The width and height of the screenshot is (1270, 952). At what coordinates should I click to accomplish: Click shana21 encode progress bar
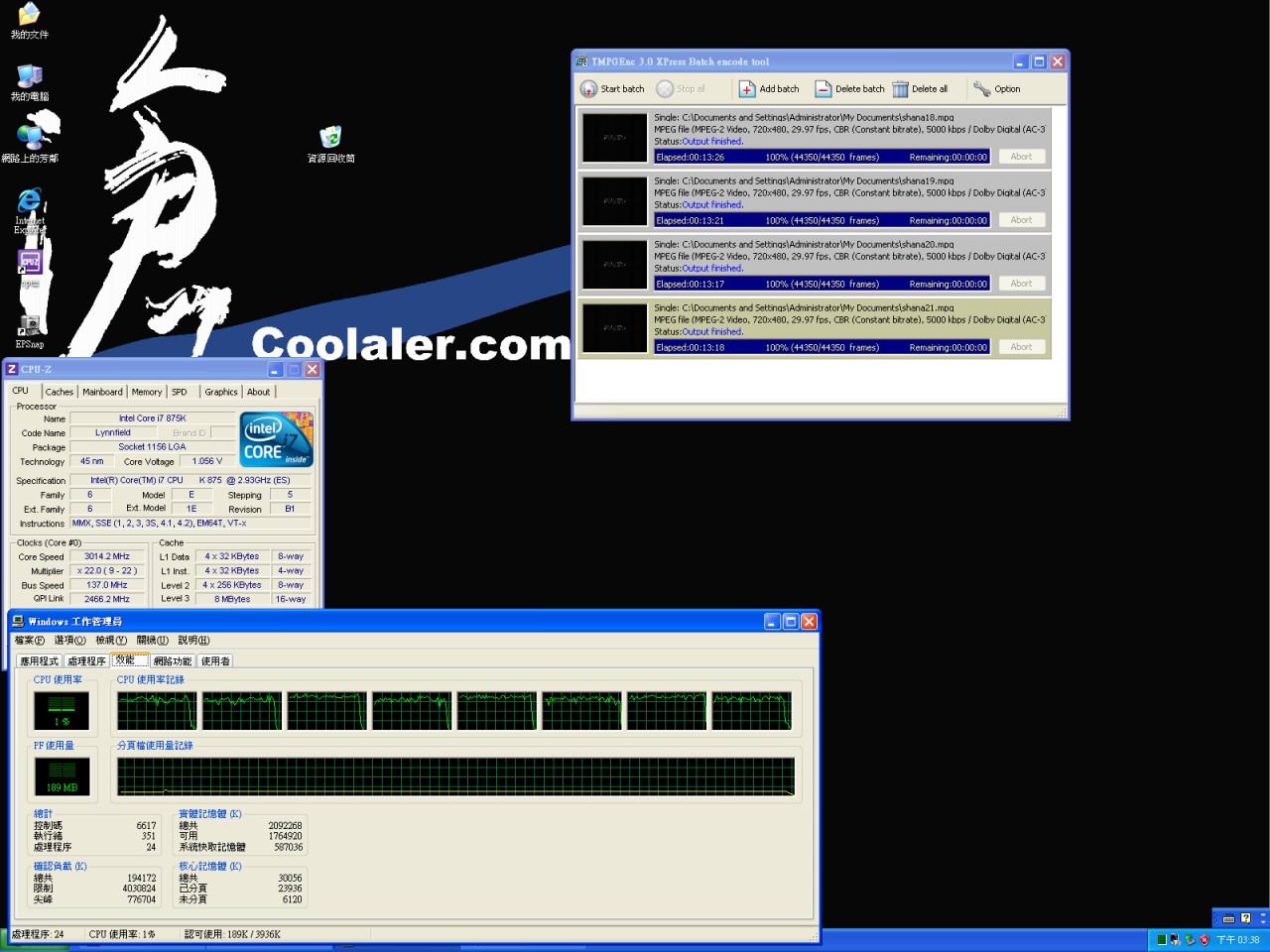[x=822, y=347]
